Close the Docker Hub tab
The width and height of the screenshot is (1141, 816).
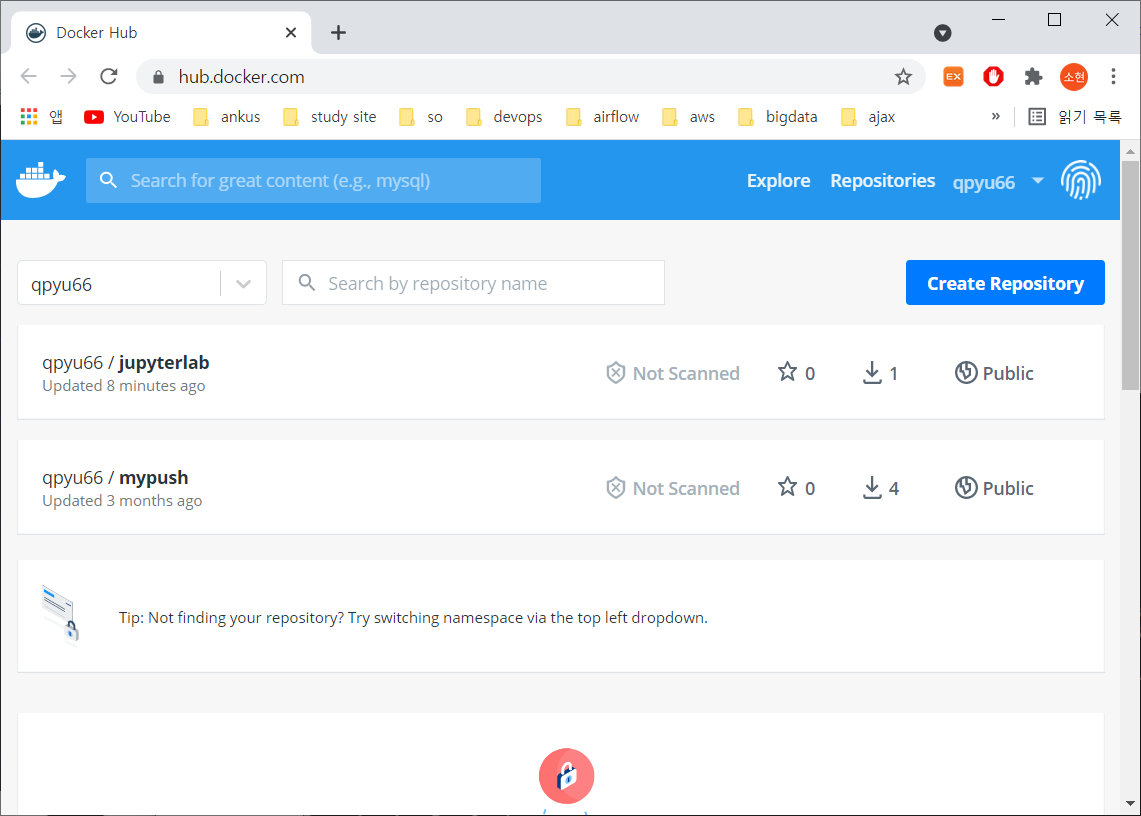(290, 33)
